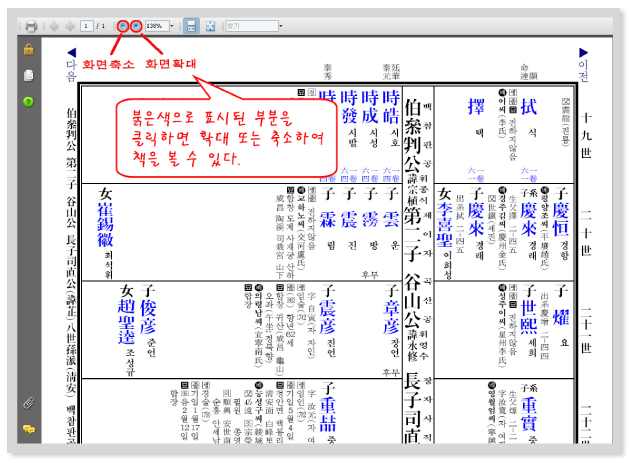
Task: Go to 이전 page with right triangle
Action: click(x=584, y=53)
